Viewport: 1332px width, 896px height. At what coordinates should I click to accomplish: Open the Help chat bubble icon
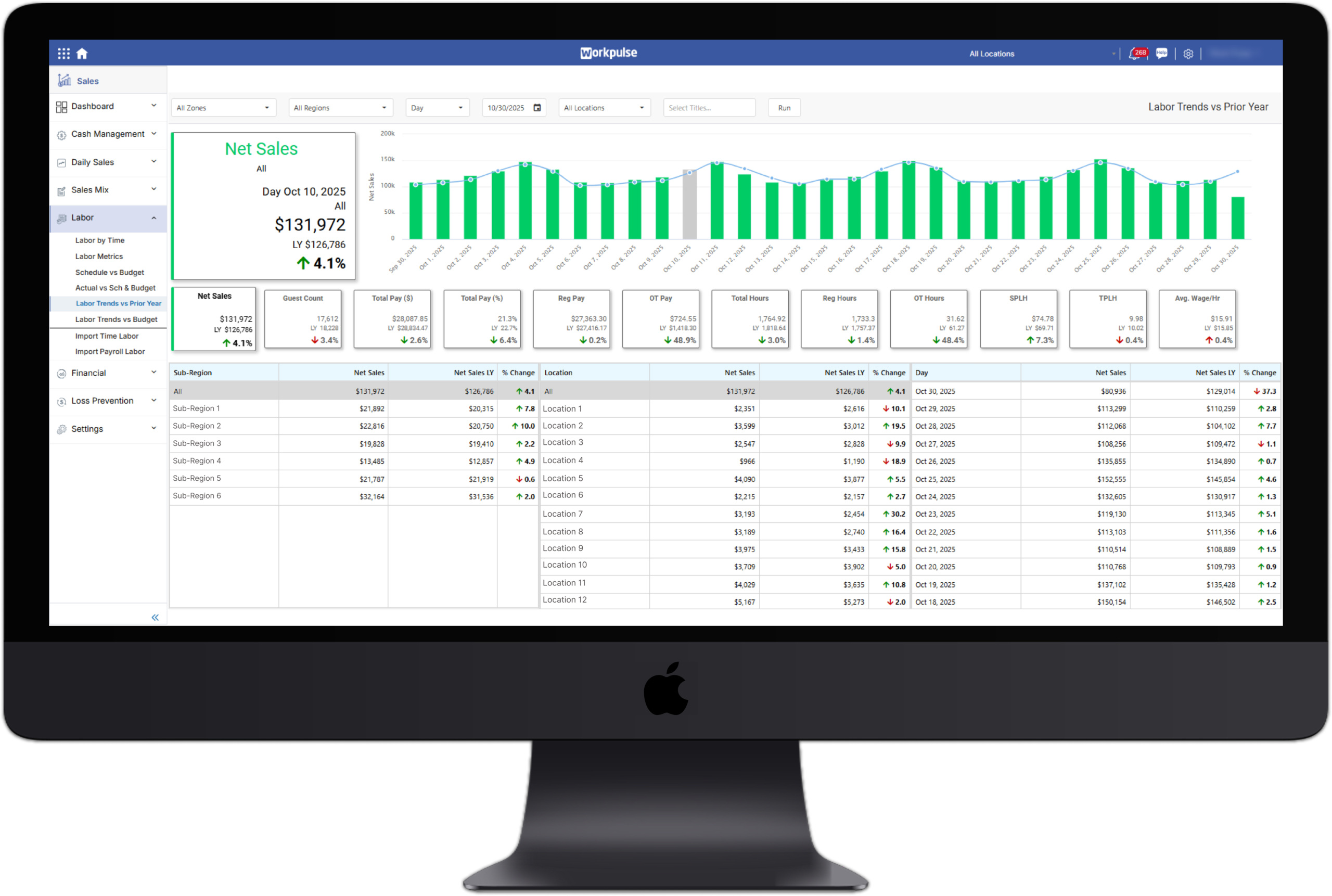[x=1161, y=54]
